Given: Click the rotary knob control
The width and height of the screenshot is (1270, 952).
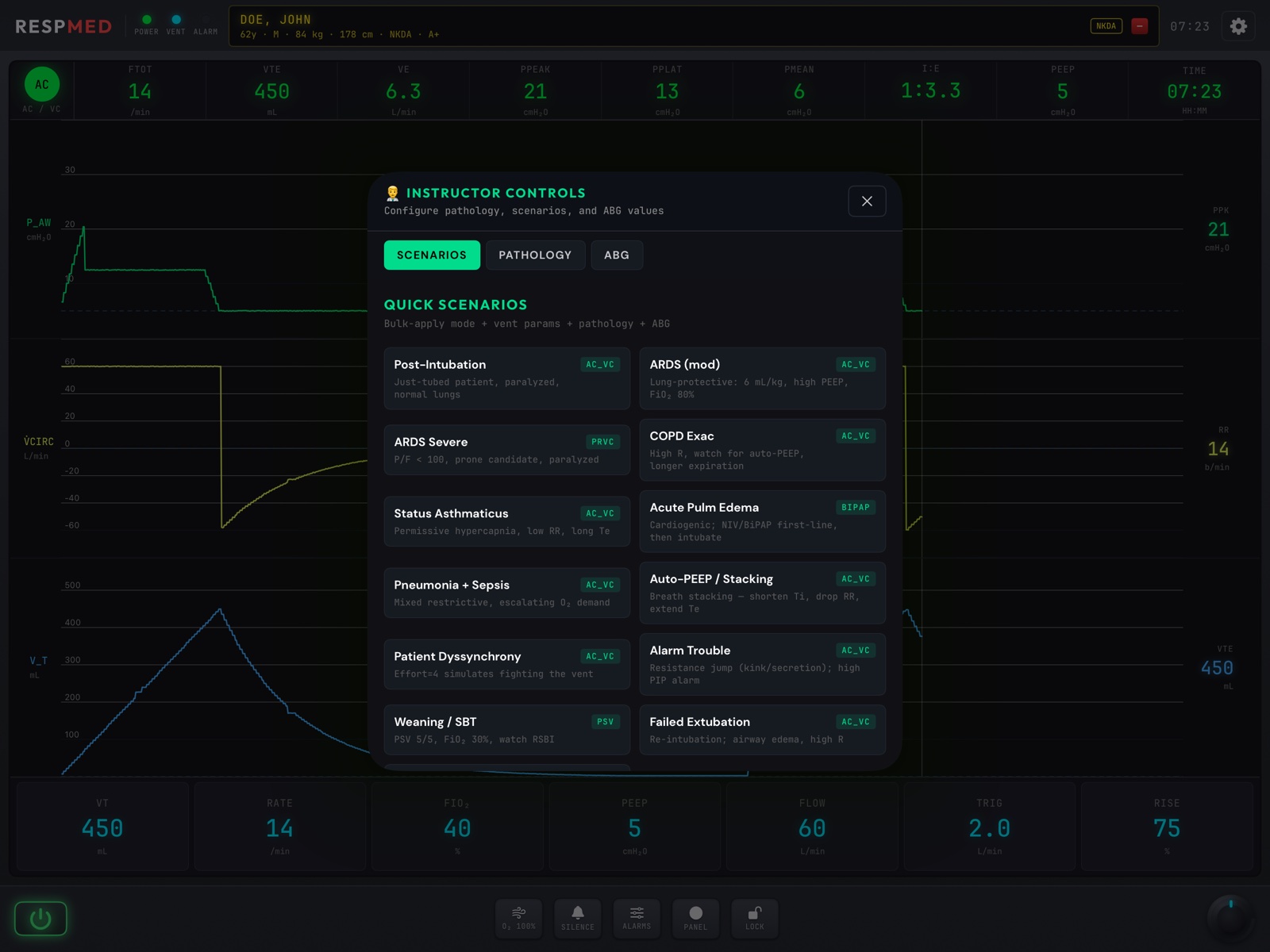Looking at the screenshot, I should 1230,919.
